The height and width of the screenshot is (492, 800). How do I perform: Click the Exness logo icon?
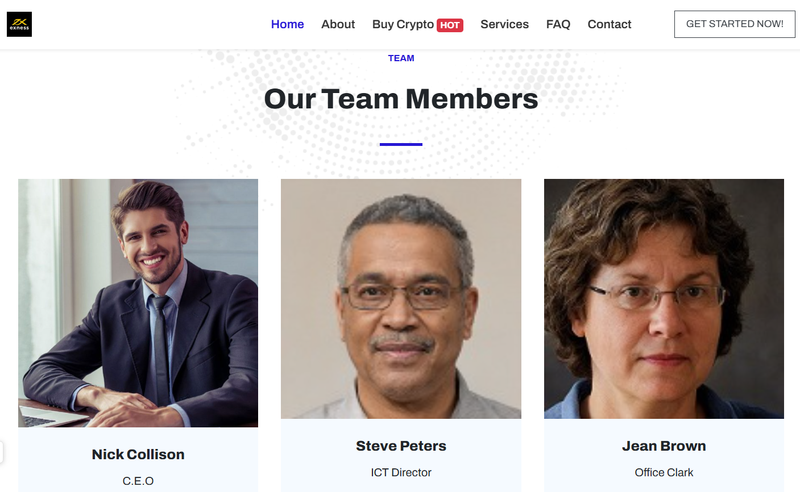click(19, 24)
